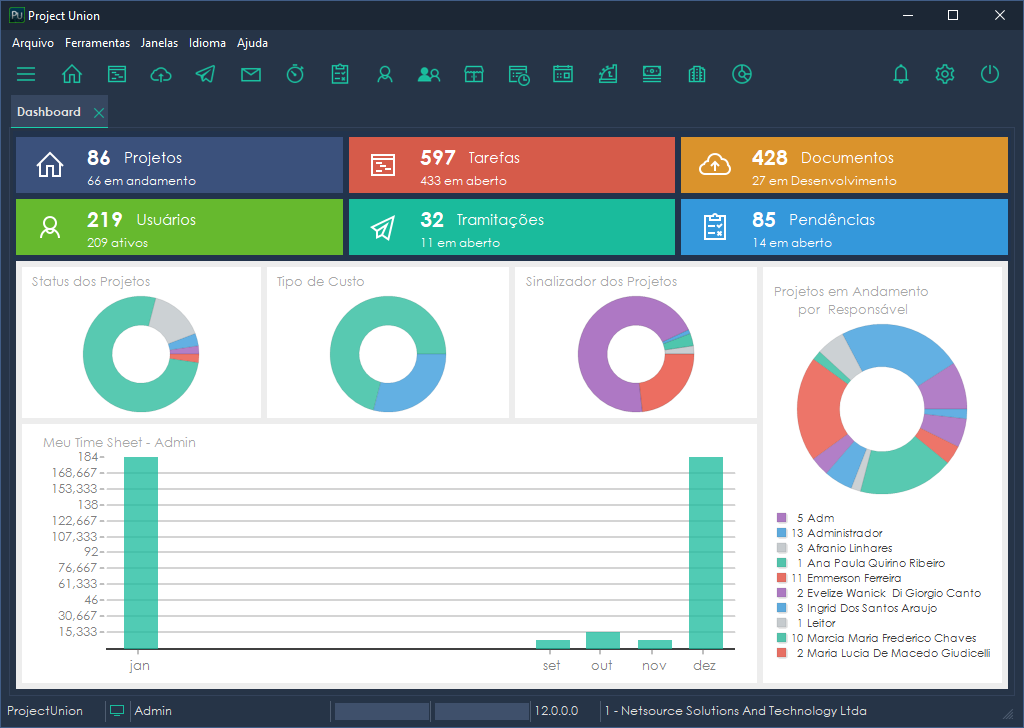The image size is (1024, 728).
Task: Open the pie chart toolbar icon
Action: tap(742, 74)
